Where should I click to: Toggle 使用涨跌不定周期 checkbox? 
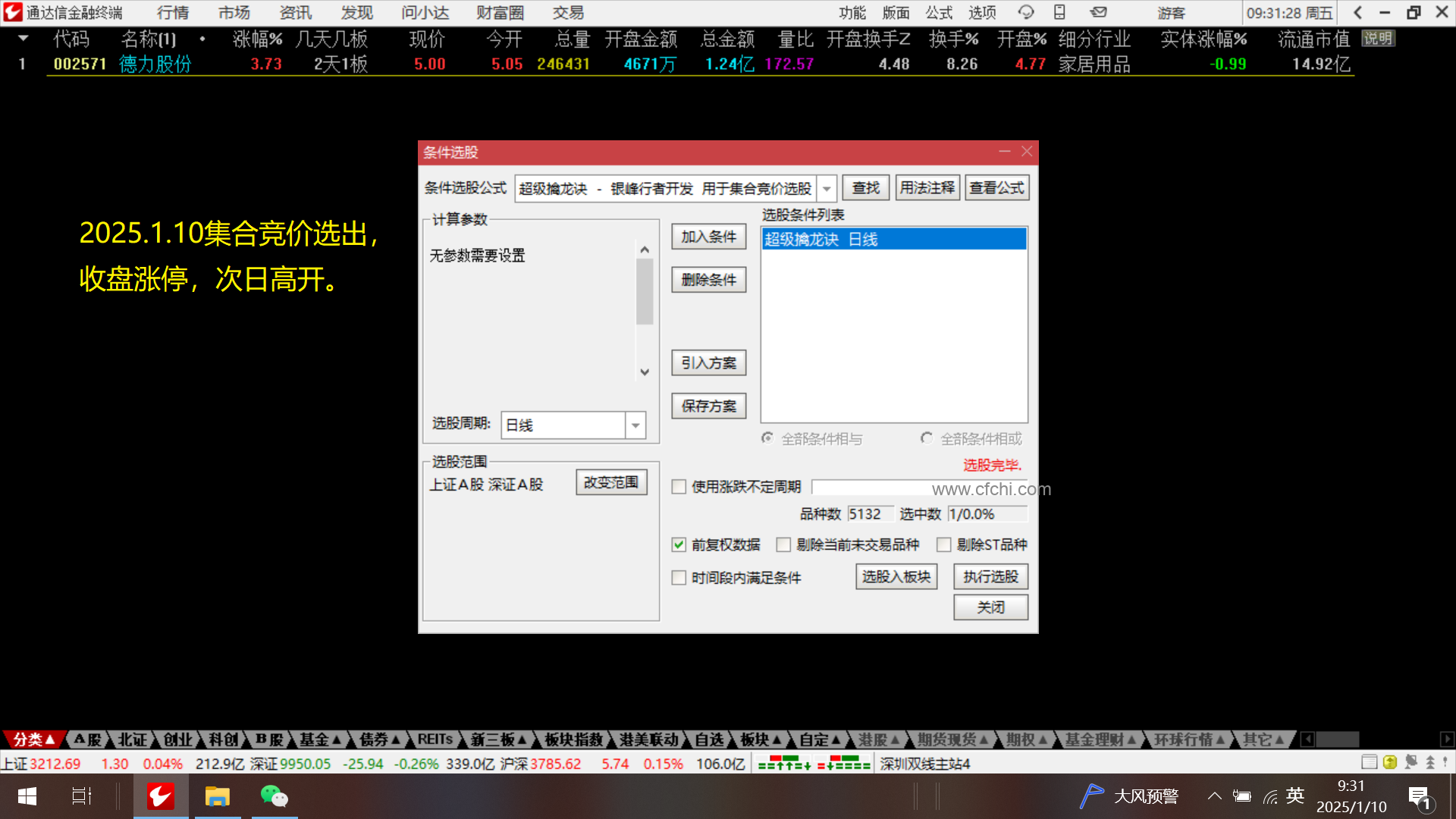[x=679, y=487]
